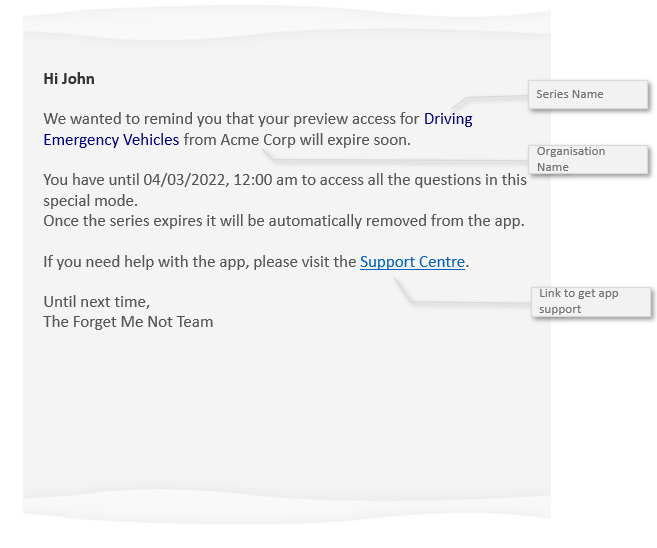657x548 pixels.
Task: Select the Organisation Name callout box
Action: click(x=588, y=159)
